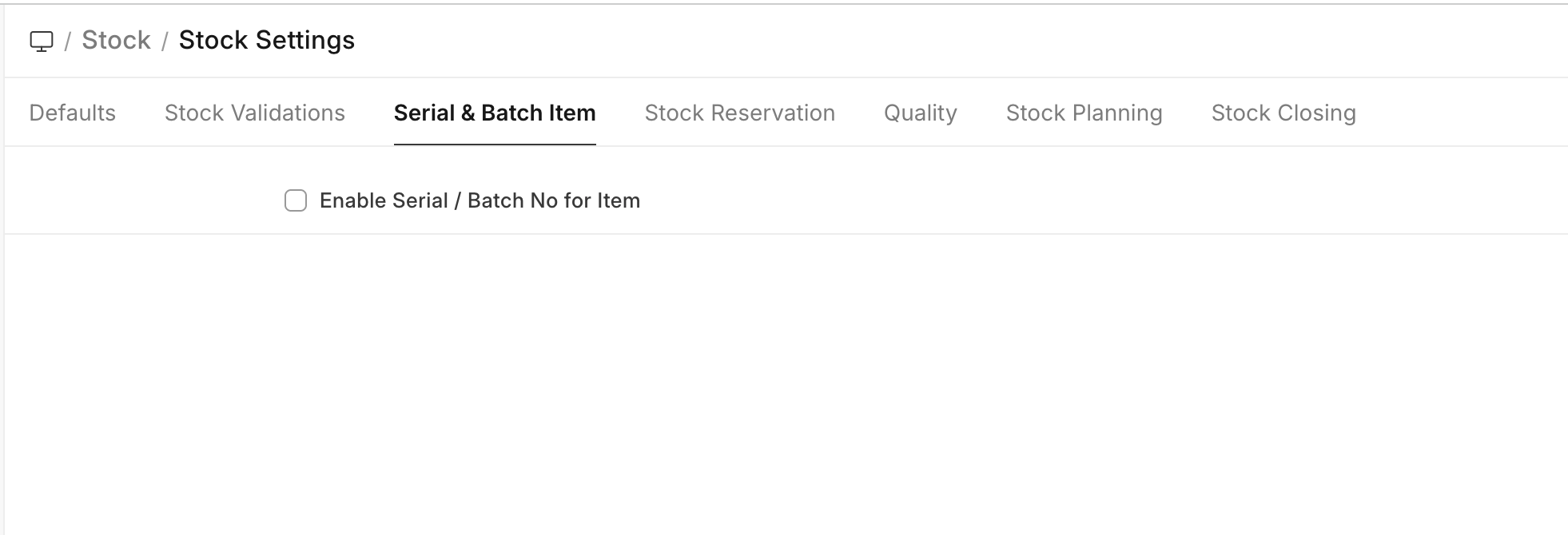
Task: Switch to Stock Validations tab
Action: [x=254, y=113]
